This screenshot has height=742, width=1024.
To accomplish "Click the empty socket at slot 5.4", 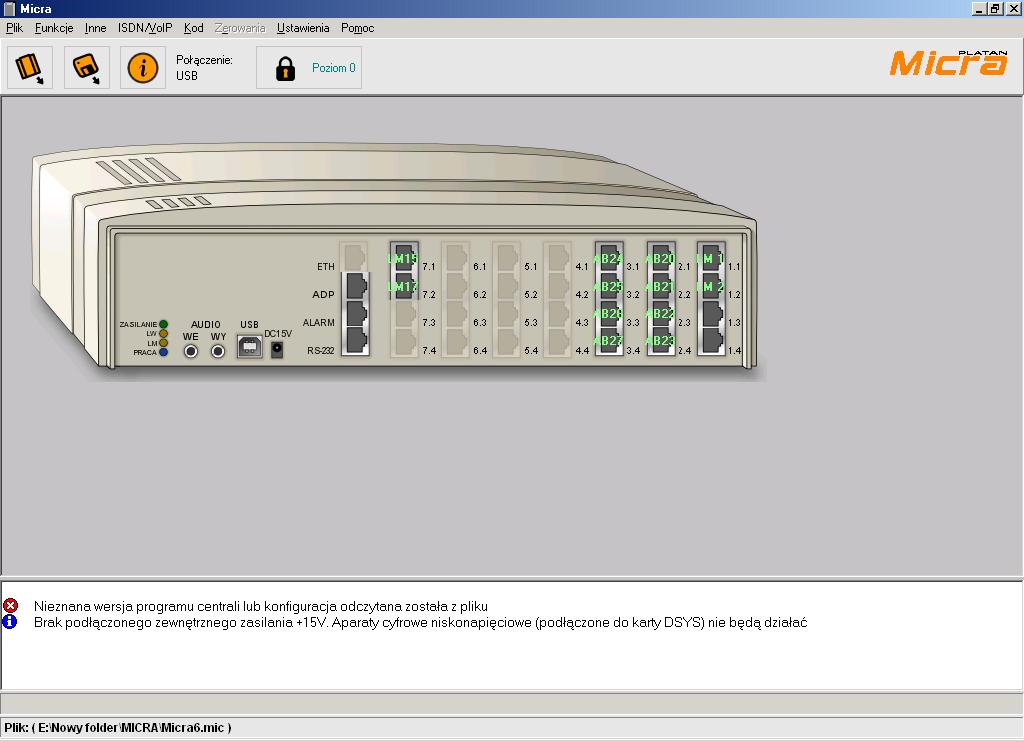I will (507, 341).
